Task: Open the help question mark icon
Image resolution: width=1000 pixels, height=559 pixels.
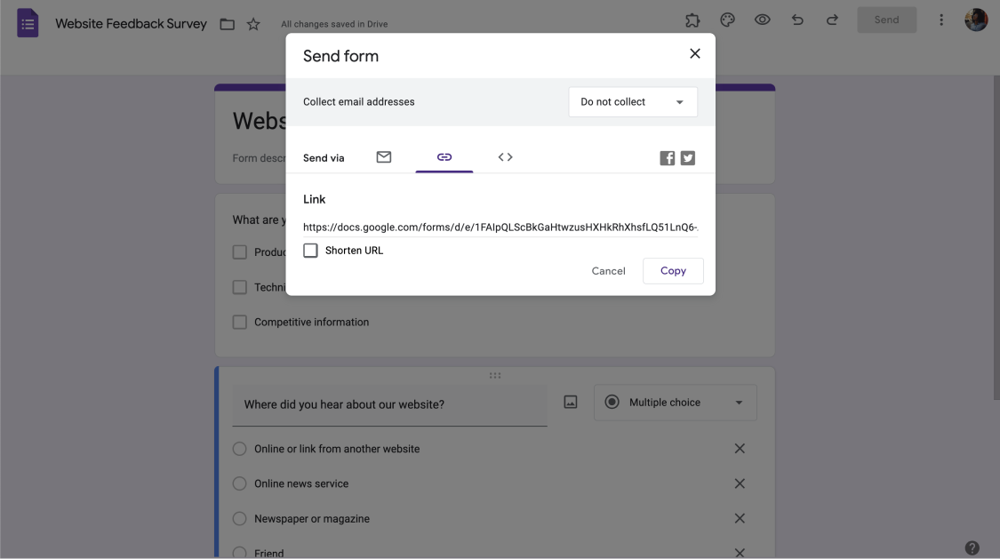Action: click(972, 547)
